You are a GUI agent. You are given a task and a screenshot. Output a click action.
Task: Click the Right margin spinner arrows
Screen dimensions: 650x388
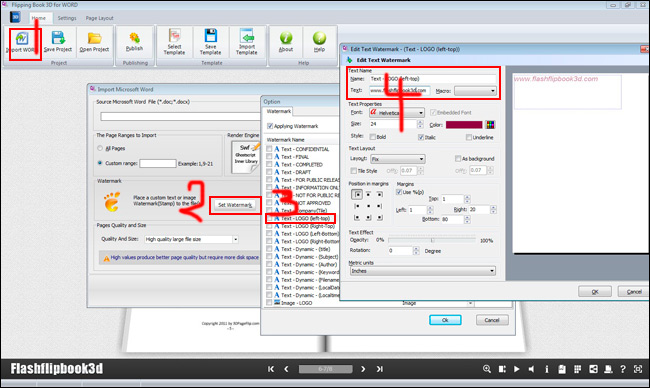[493, 210]
